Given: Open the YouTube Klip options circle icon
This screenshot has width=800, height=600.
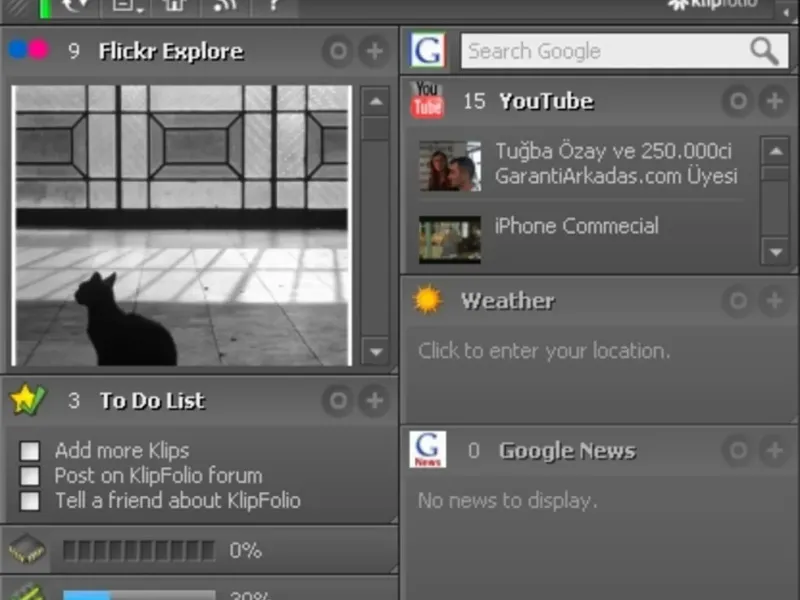Looking at the screenshot, I should click(x=738, y=101).
